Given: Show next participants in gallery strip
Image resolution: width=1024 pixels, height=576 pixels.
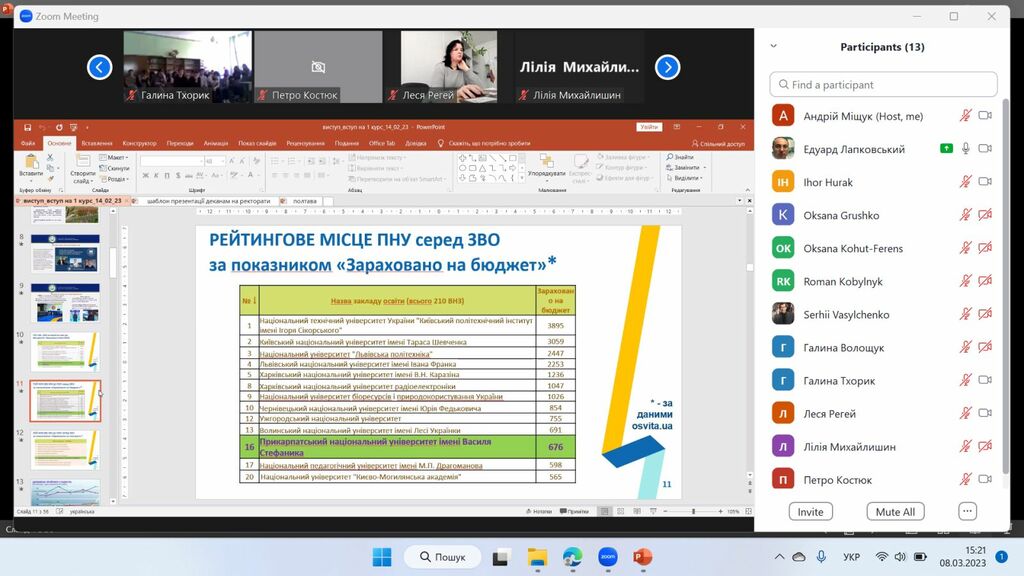Looking at the screenshot, I should tap(667, 67).
